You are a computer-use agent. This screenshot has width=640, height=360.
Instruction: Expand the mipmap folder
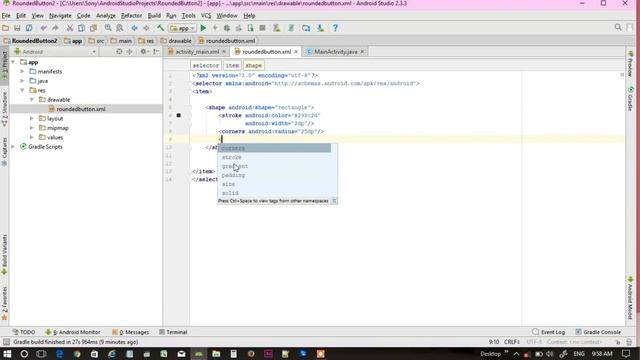tap(32, 128)
